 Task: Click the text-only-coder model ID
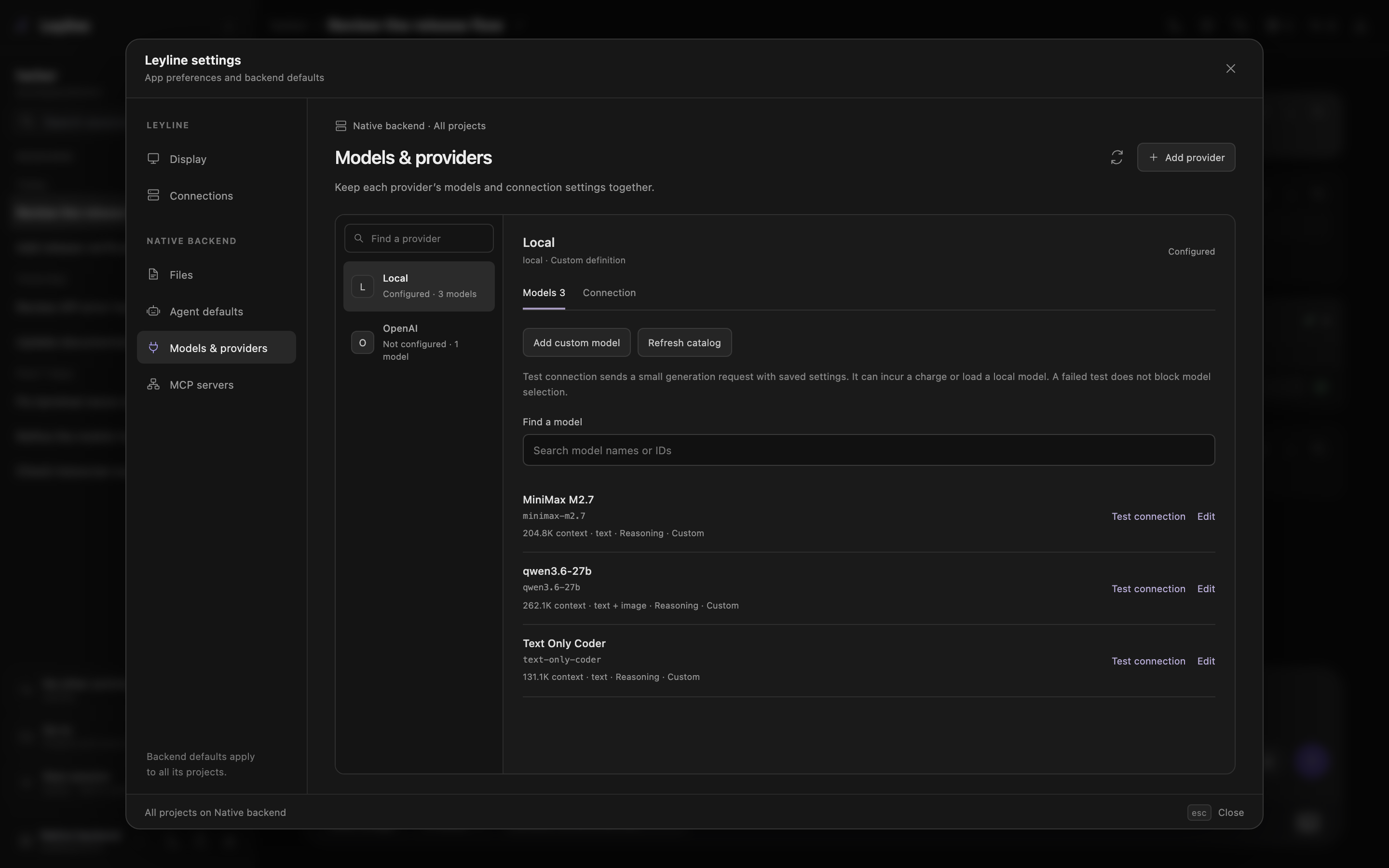pyautogui.click(x=561, y=660)
